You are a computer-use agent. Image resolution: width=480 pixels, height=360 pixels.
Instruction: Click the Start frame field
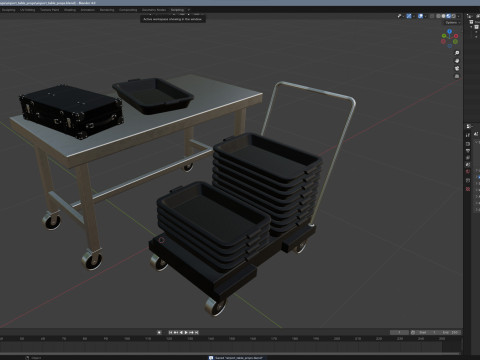pyautogui.click(x=428, y=332)
